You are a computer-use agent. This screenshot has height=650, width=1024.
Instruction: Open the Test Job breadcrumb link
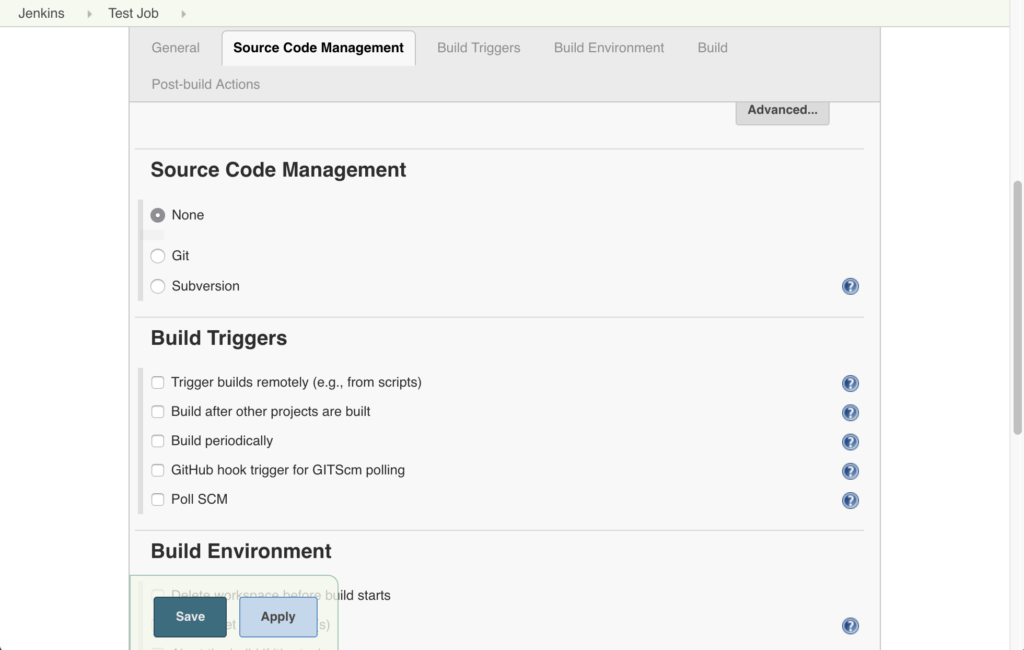(x=133, y=13)
